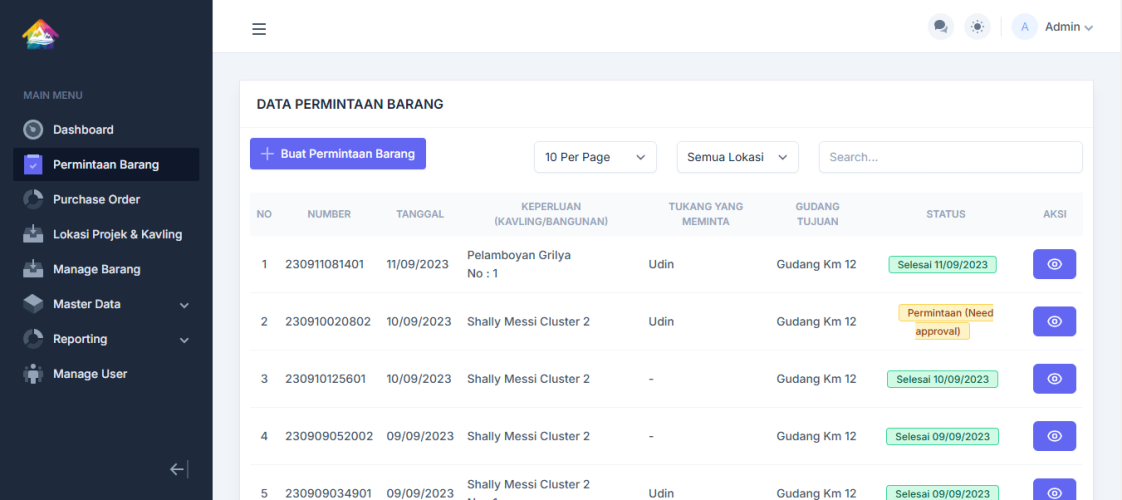Open the Semua Lokasi filter dropdown
1122x500 pixels.
(x=737, y=157)
